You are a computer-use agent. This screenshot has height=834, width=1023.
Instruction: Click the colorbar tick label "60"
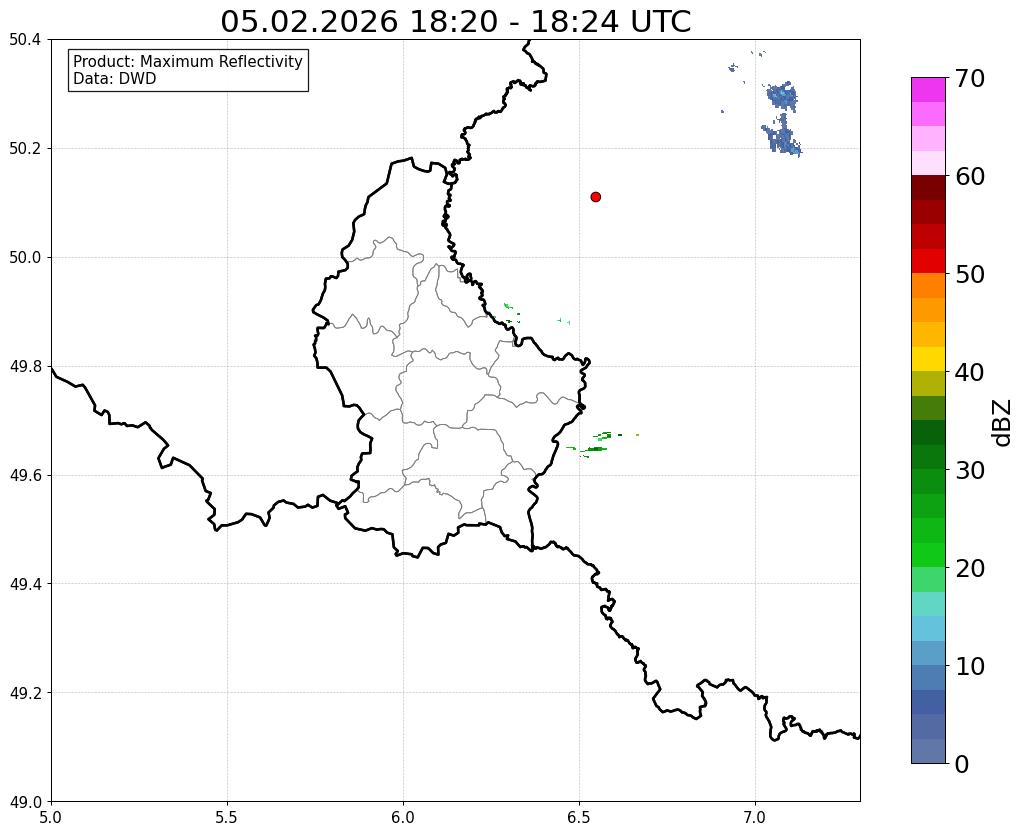tap(970, 176)
